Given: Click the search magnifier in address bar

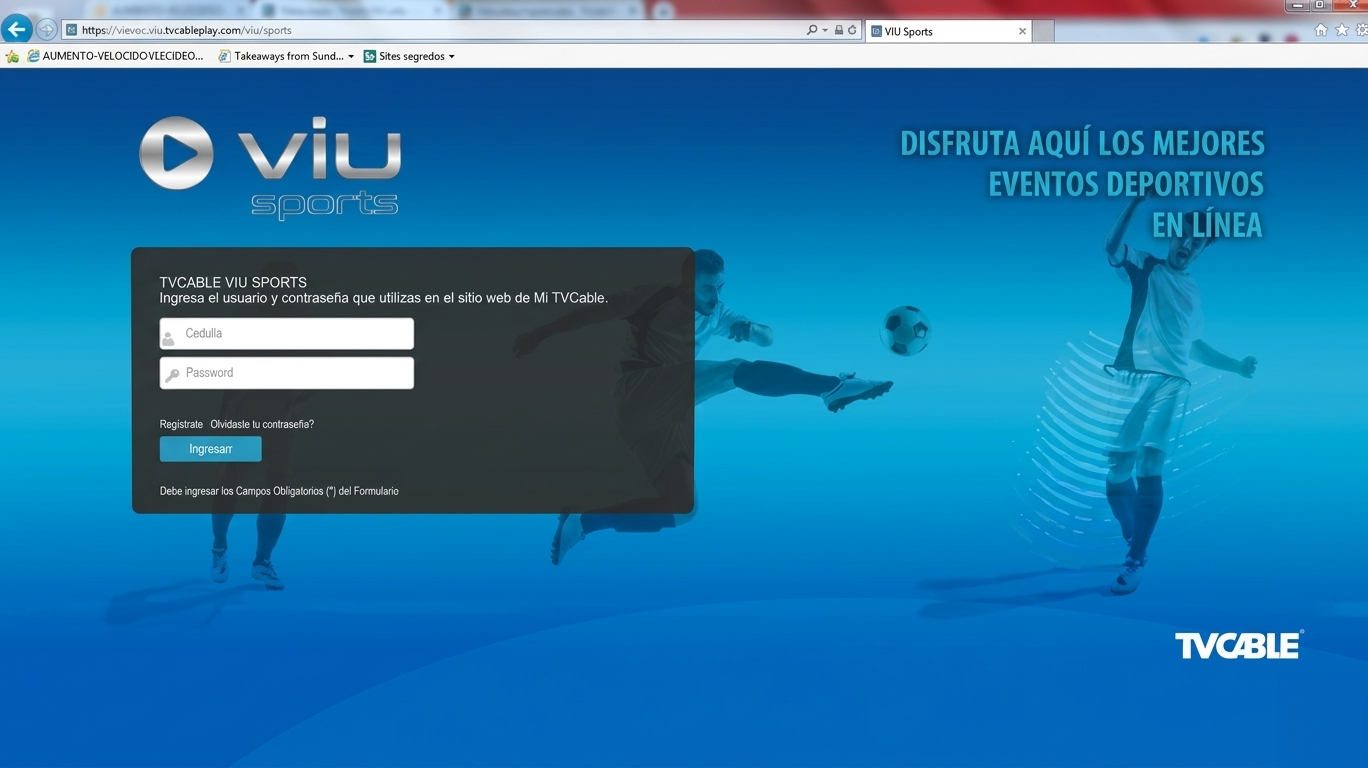Looking at the screenshot, I should coord(812,31).
